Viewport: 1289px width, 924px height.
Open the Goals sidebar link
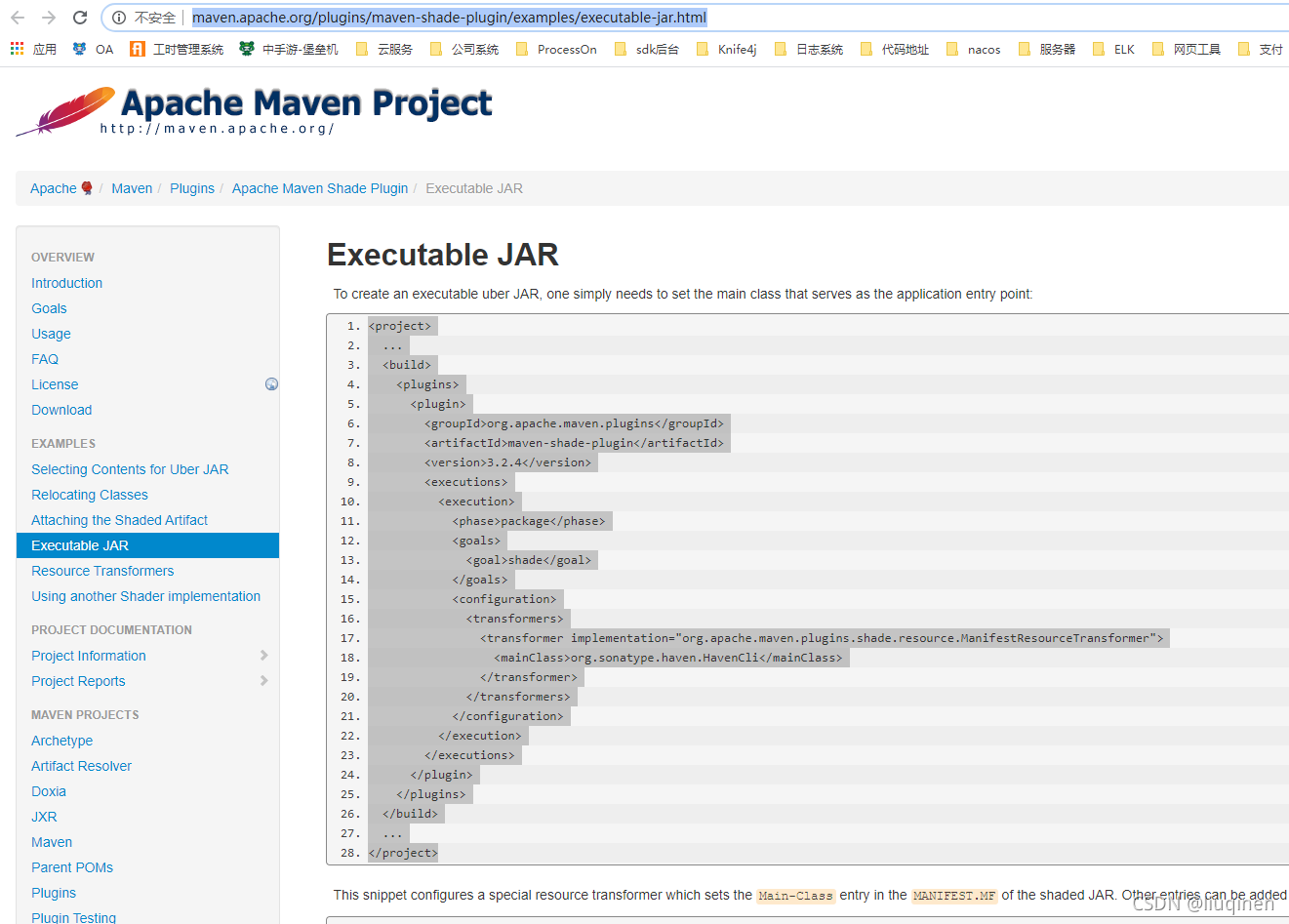49,308
